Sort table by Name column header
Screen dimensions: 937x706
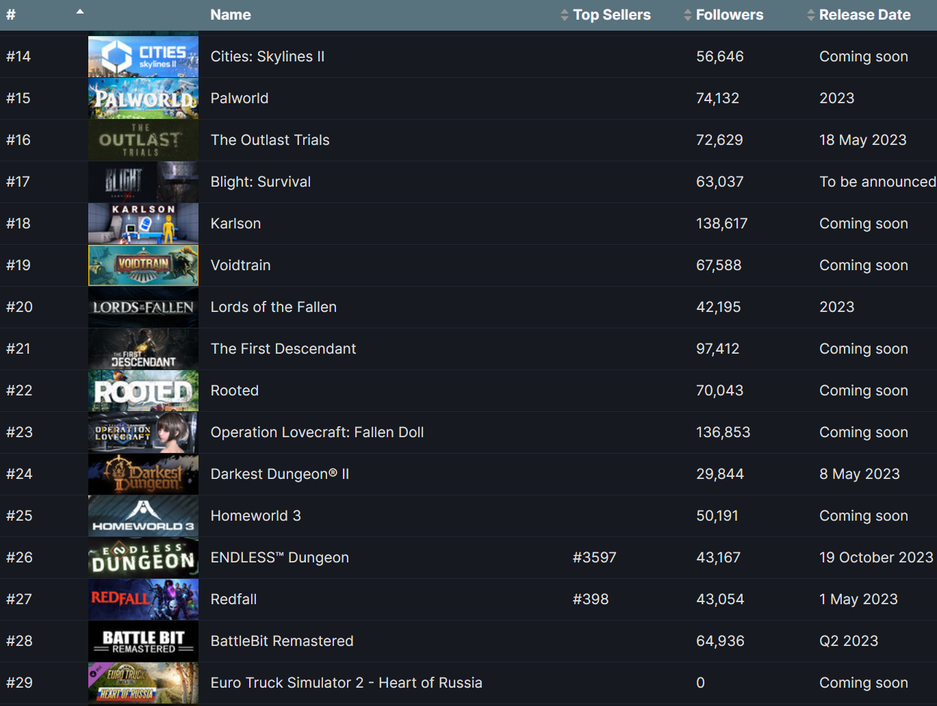coord(231,15)
